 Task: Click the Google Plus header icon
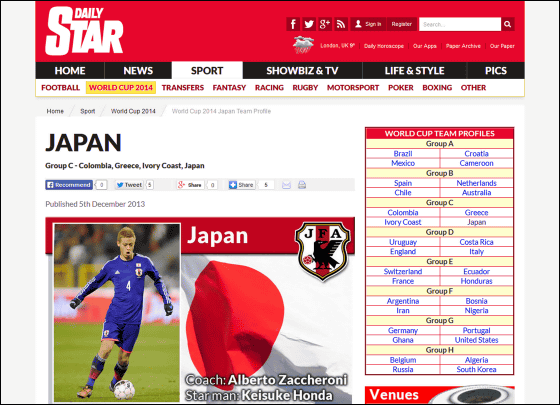pos(325,24)
